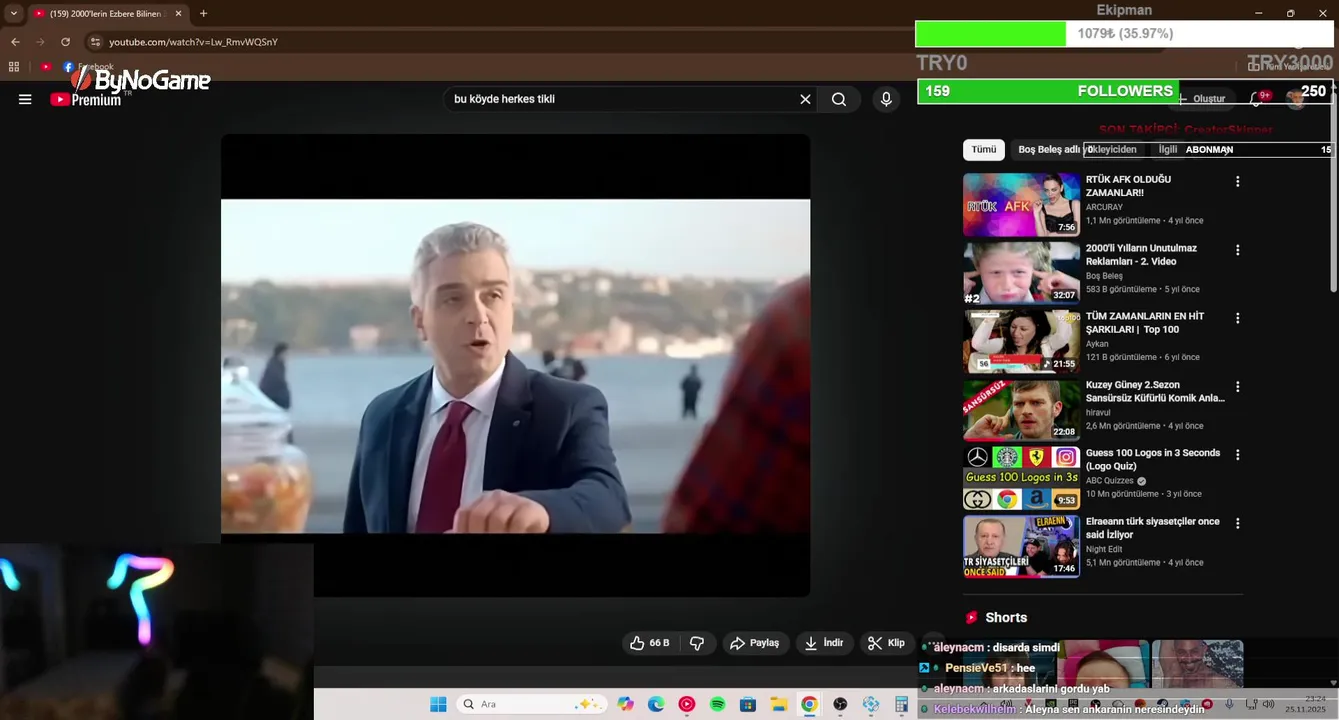The height and width of the screenshot is (720, 1339).
Task: Open more actions next to Klip
Action: coord(932,643)
